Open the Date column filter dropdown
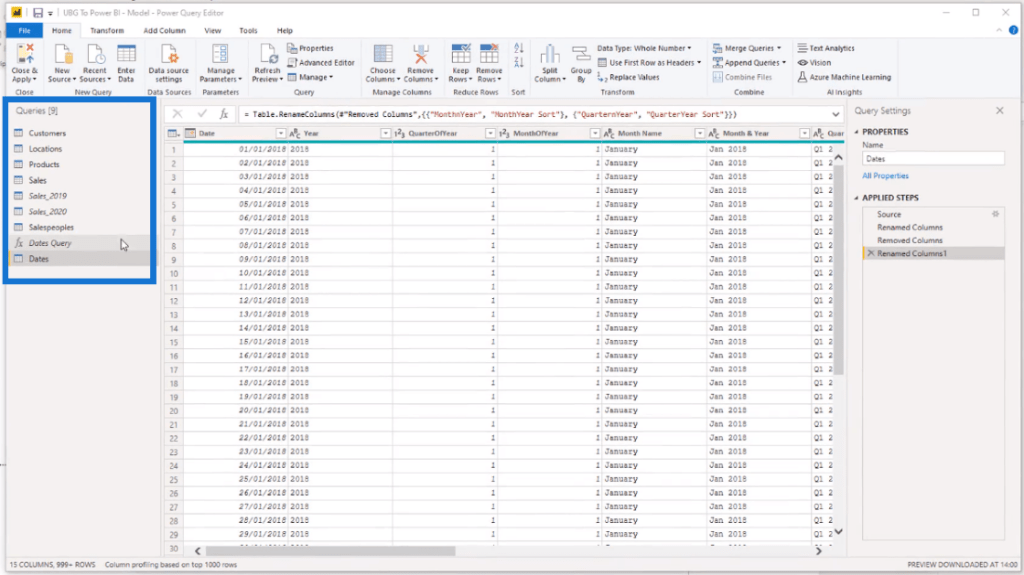Screen dimensions: 1024x575 [x=280, y=133]
